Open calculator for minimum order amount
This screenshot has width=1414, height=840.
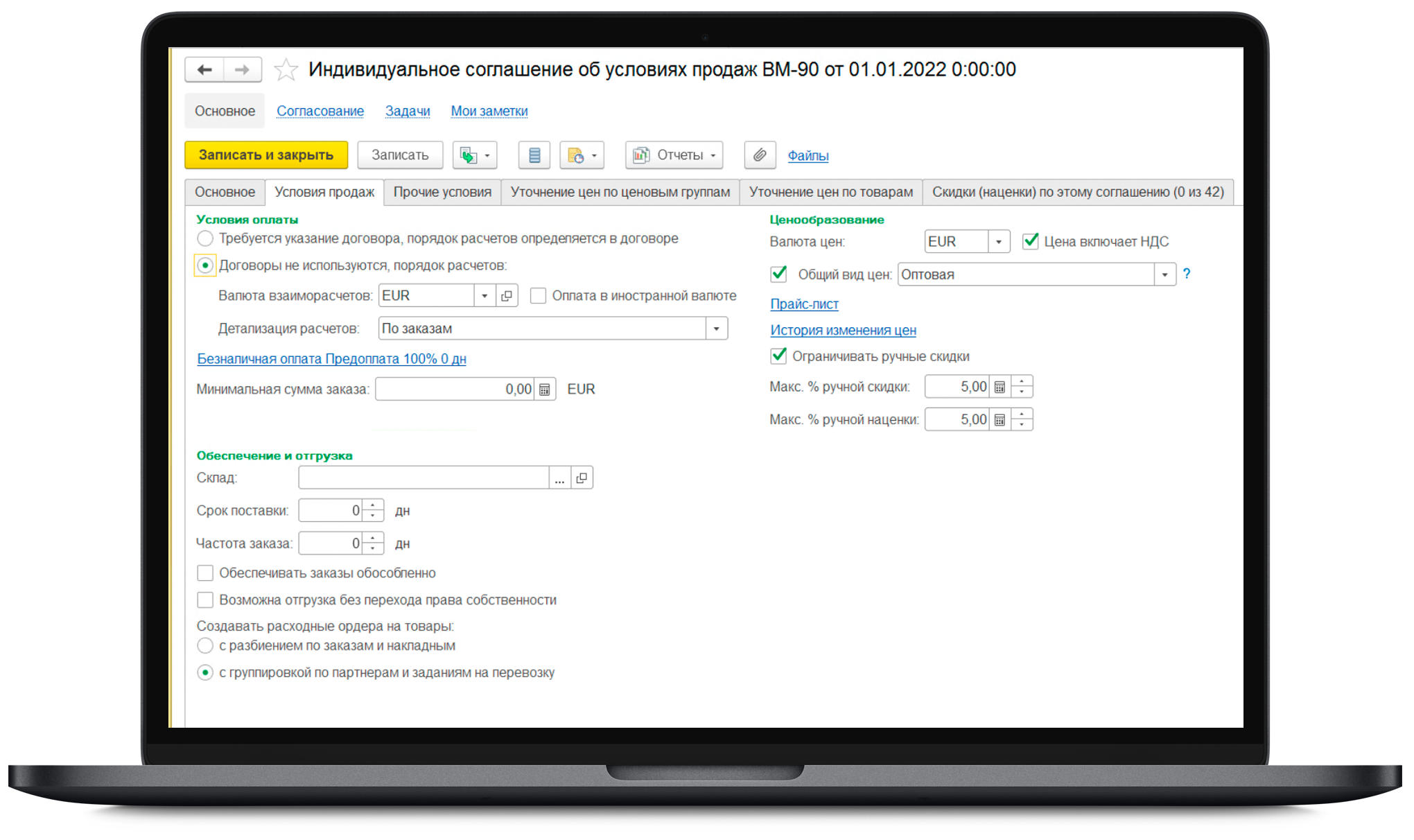[545, 390]
